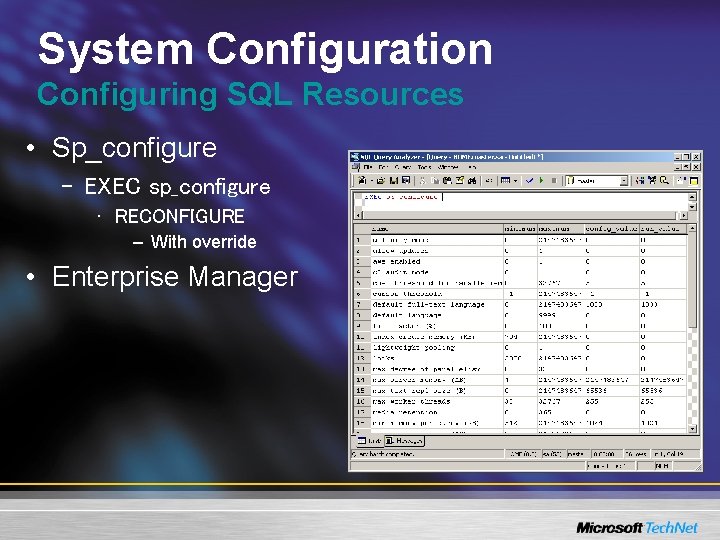Image resolution: width=720 pixels, height=540 pixels.
Task: Click the Find binoculars icon
Action: [x=472, y=180]
